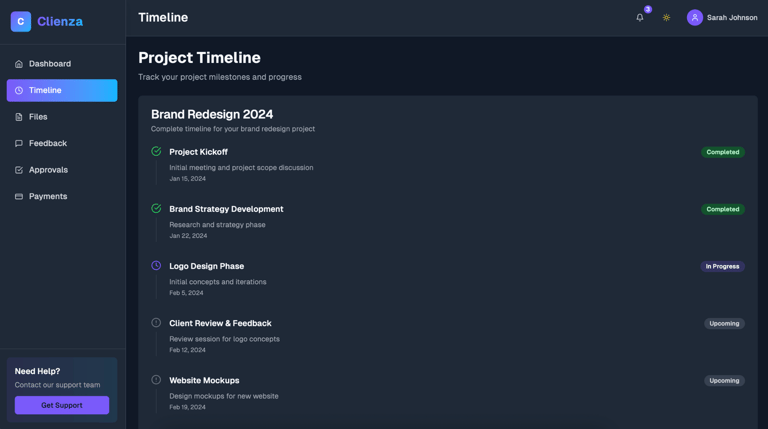This screenshot has width=768, height=429.
Task: Click the date Feb 19, 2024
Action: click(x=188, y=407)
